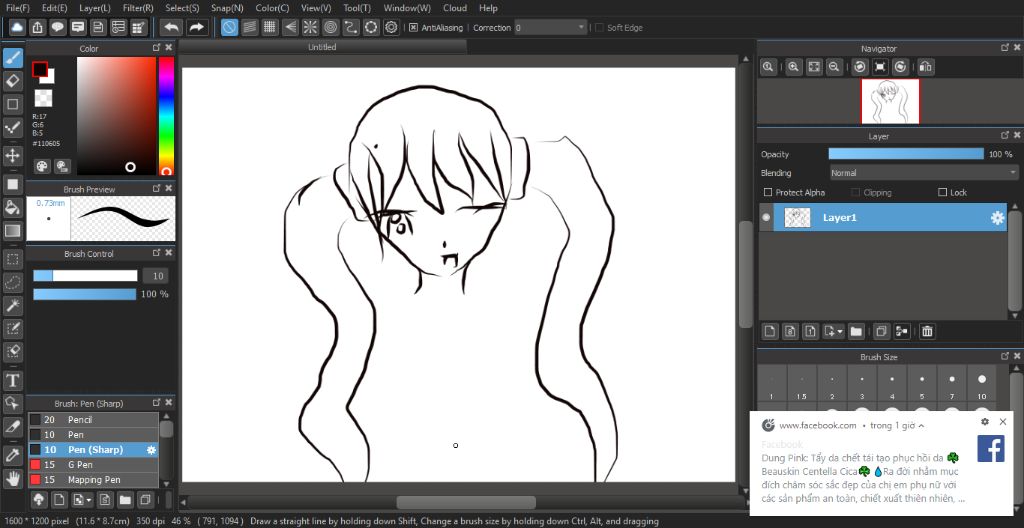The width and height of the screenshot is (1024, 528).
Task: Open the Layer menu
Action: [x=95, y=8]
